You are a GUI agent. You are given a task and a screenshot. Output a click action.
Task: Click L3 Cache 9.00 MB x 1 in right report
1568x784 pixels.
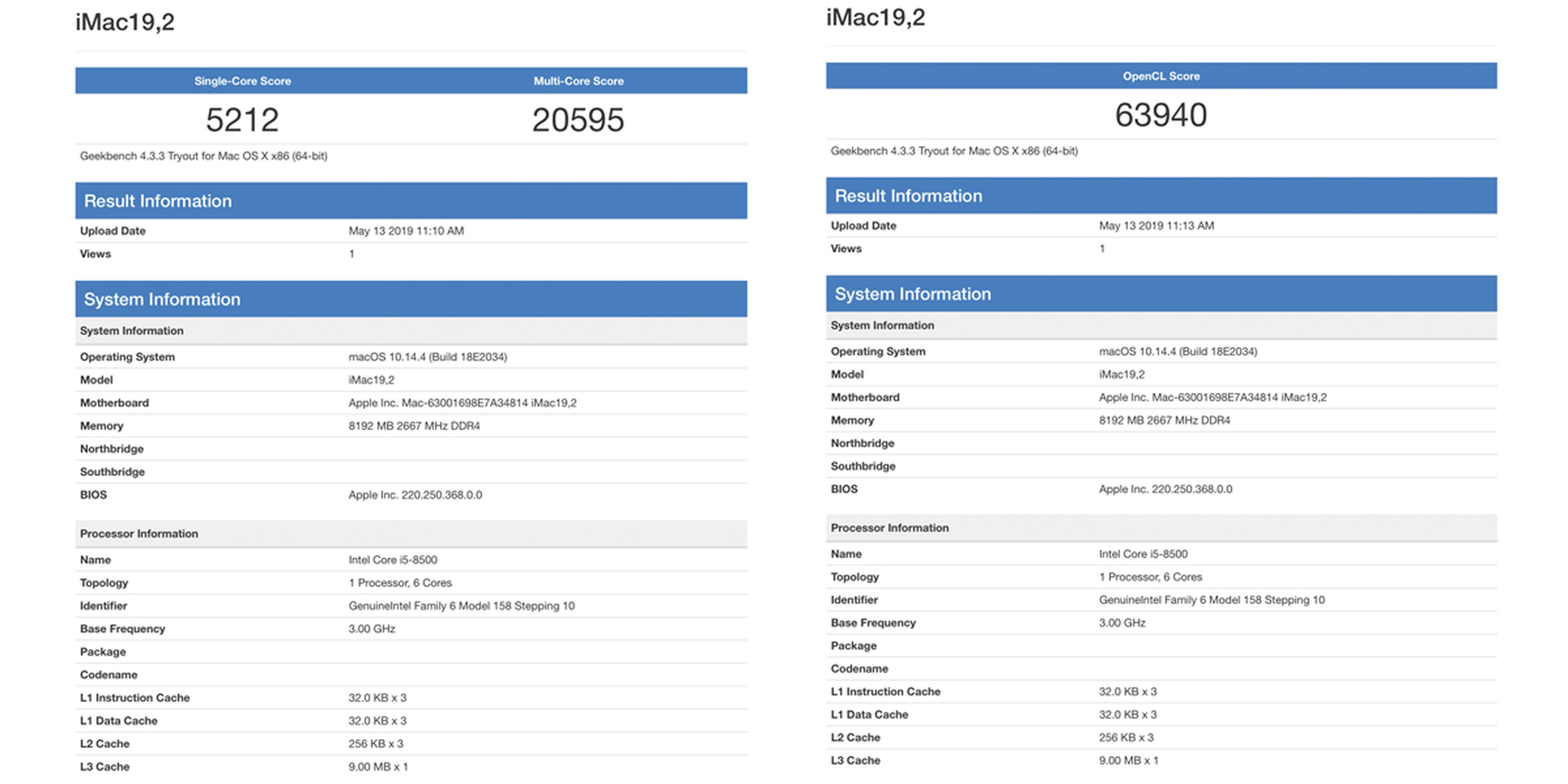1129,761
